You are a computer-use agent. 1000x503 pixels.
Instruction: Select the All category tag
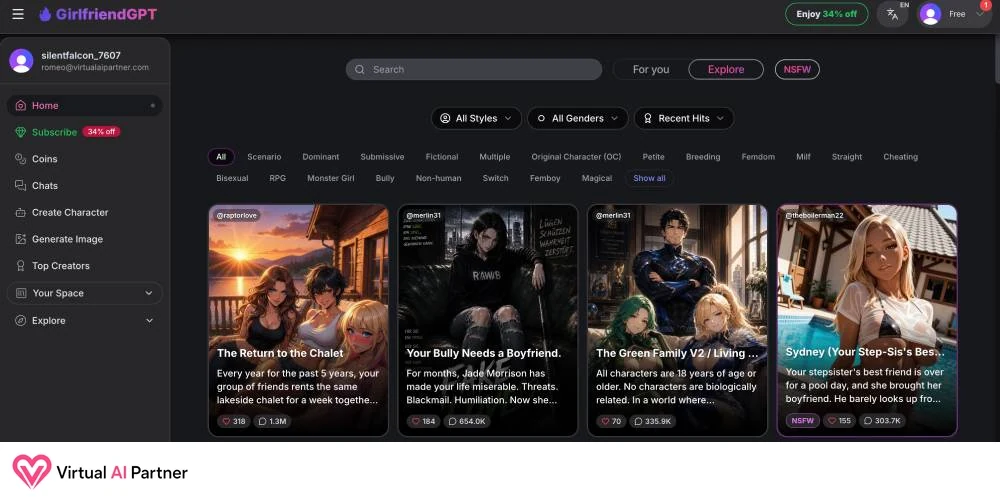[221, 157]
